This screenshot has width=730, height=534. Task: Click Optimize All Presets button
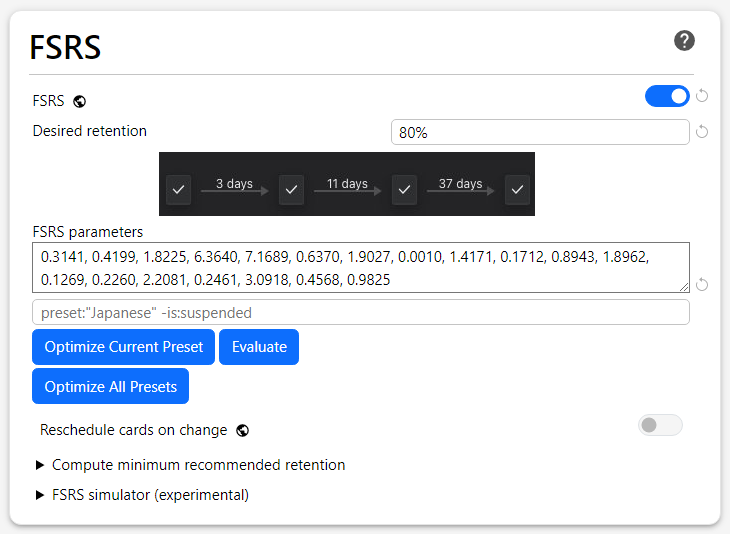coord(111,387)
